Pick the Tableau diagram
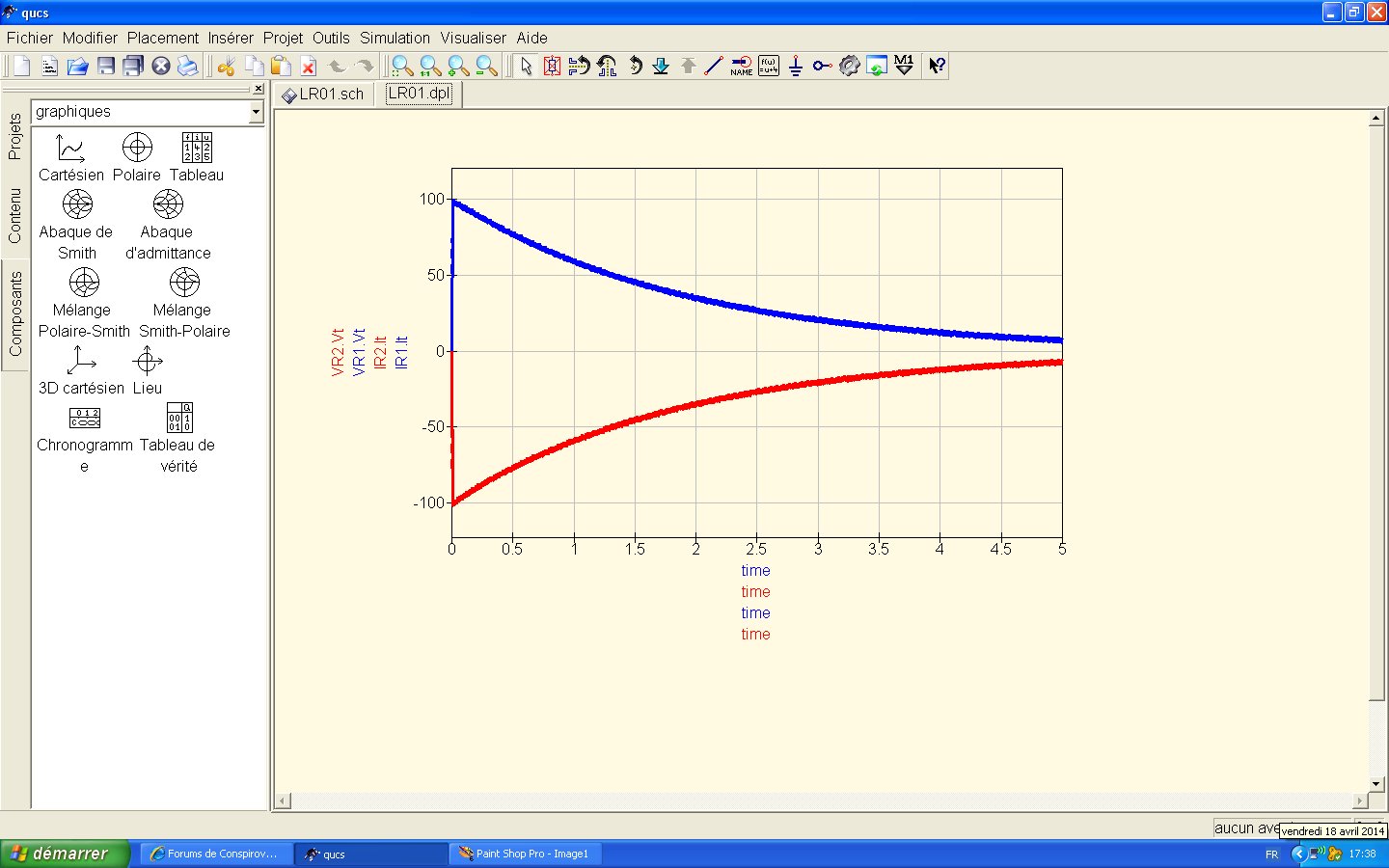The width and height of the screenshot is (1389, 868). click(x=197, y=158)
